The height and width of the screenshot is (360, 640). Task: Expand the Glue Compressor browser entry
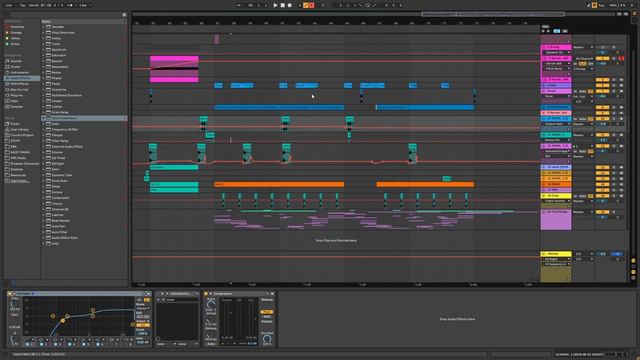pos(44,118)
